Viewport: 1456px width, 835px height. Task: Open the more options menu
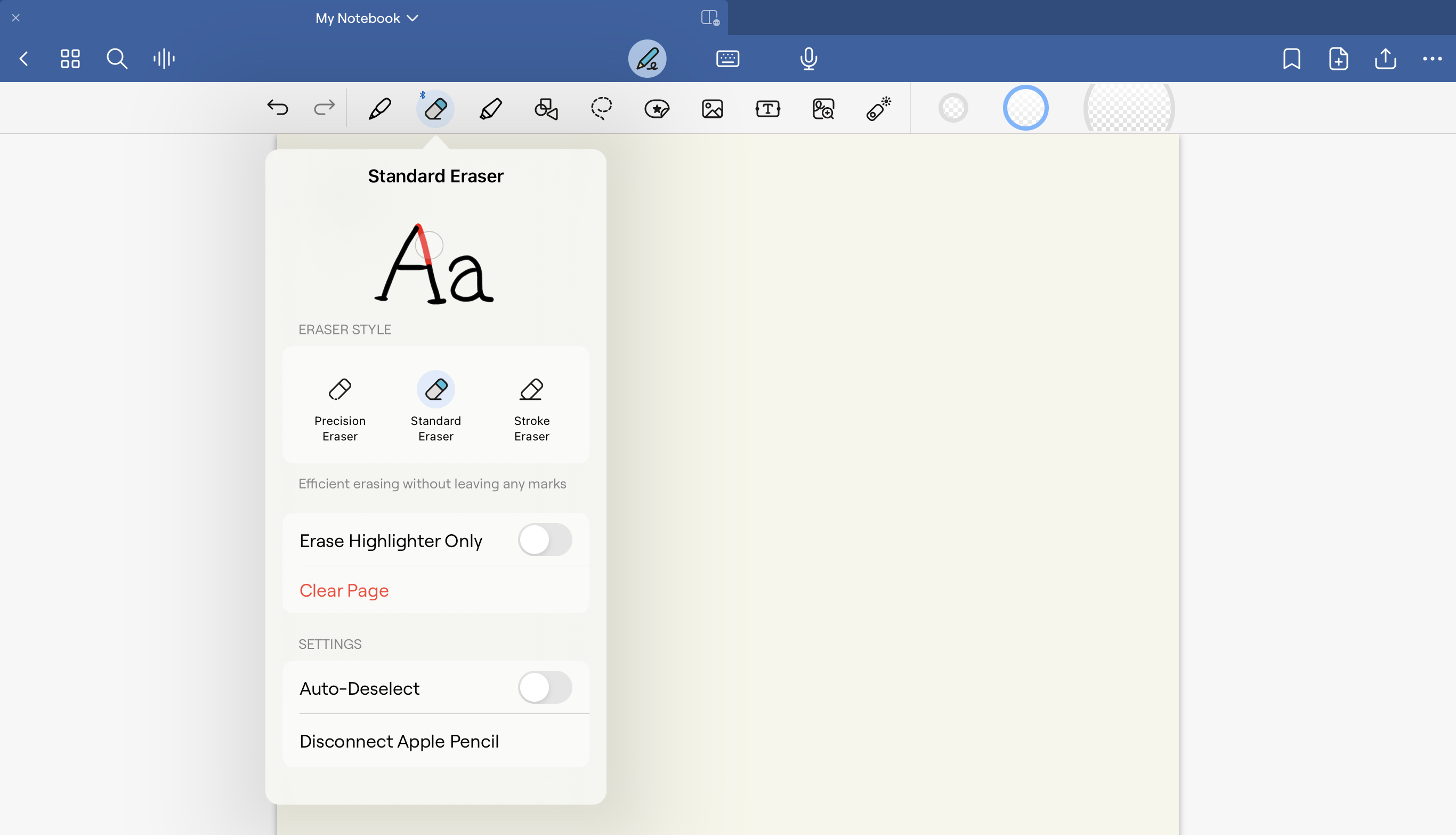pos(1433,58)
